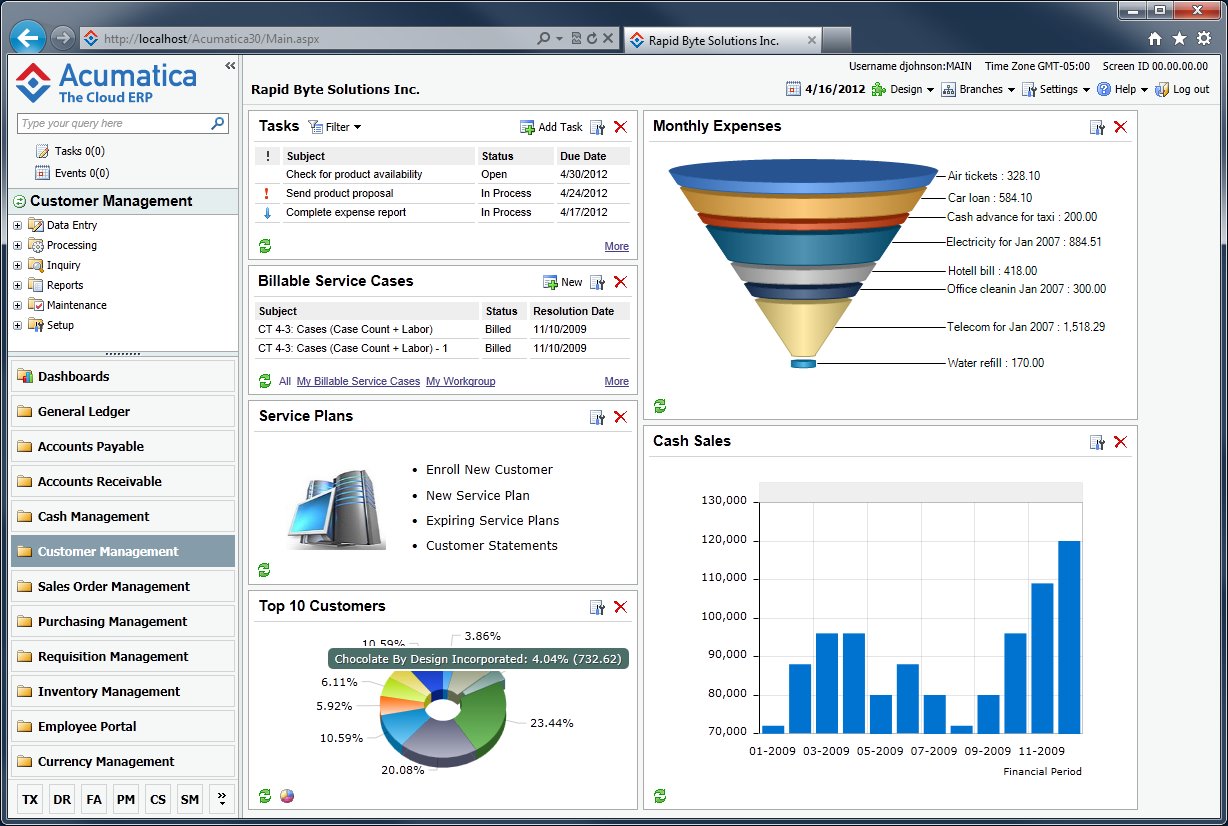Image resolution: width=1228 pixels, height=826 pixels.
Task: Open the Inventory Management module
Action: click(109, 691)
